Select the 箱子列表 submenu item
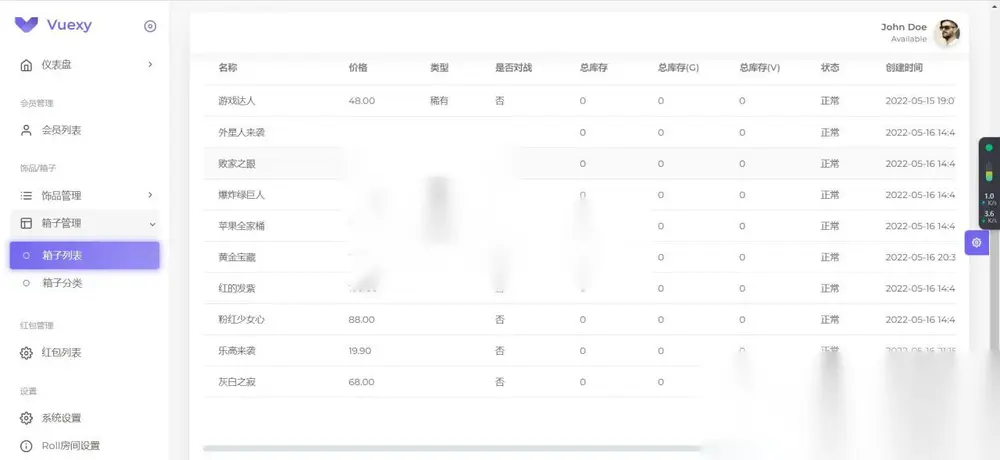1000x460 pixels. 85,255
